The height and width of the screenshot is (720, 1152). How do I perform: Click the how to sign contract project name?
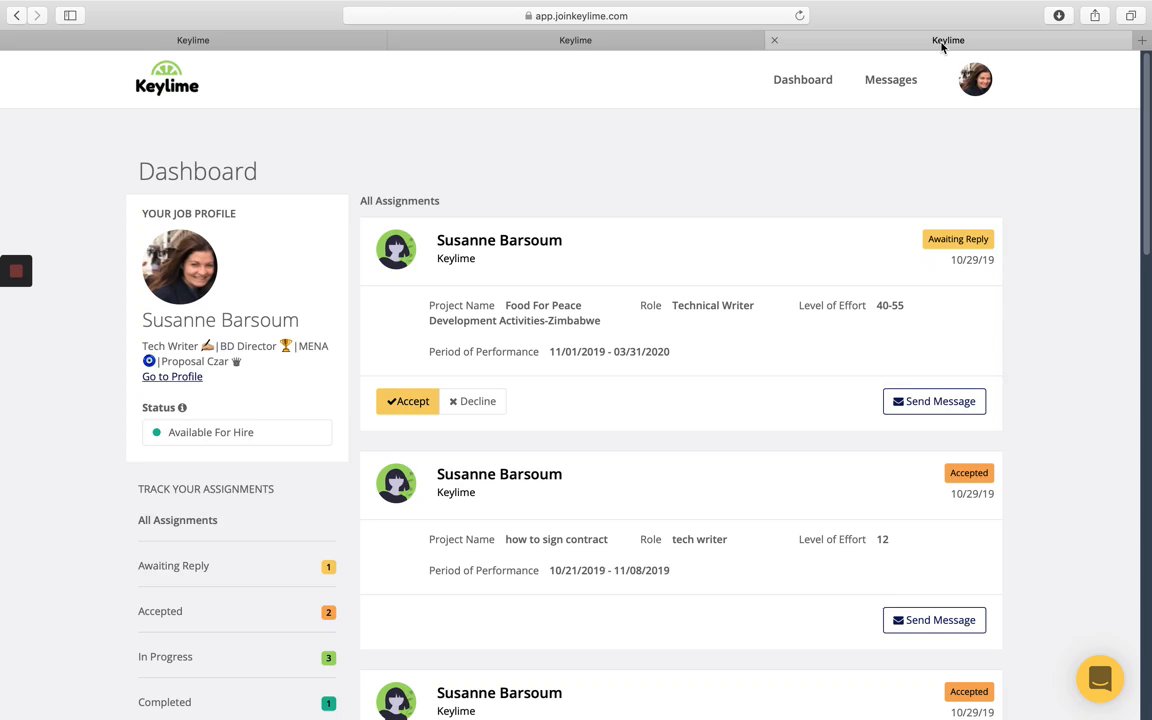coord(556,539)
